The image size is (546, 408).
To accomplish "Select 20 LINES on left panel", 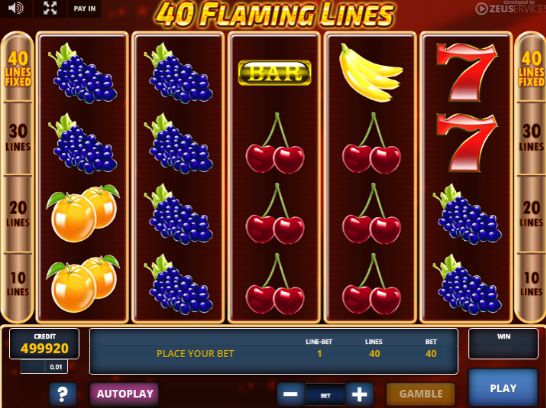I will click(x=18, y=213).
